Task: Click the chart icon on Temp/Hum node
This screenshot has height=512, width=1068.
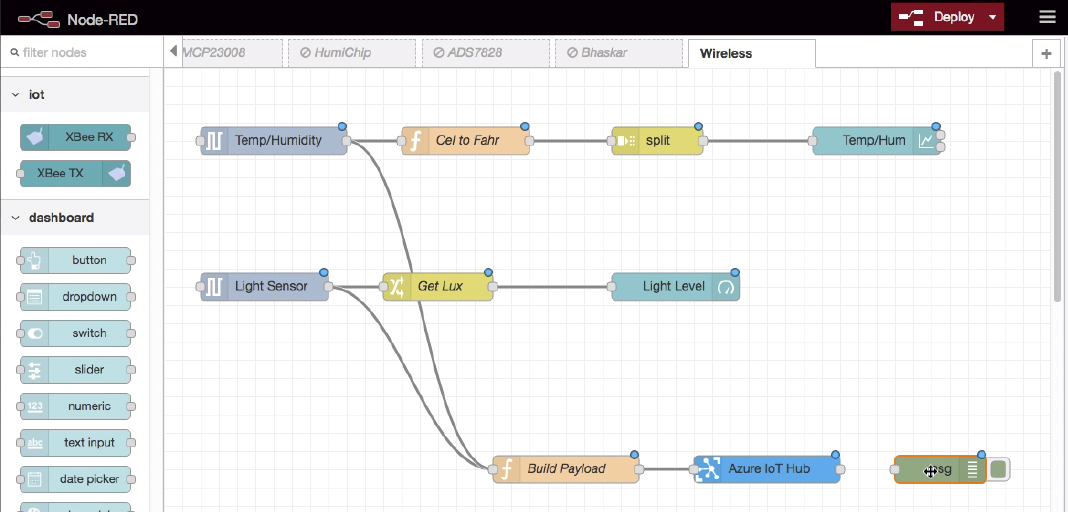Action: [927, 141]
